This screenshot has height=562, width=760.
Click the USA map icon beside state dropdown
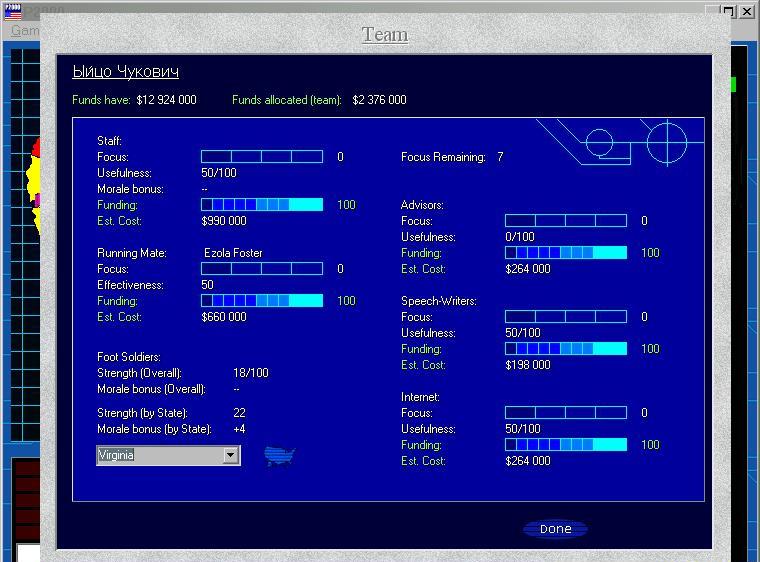(x=280, y=456)
